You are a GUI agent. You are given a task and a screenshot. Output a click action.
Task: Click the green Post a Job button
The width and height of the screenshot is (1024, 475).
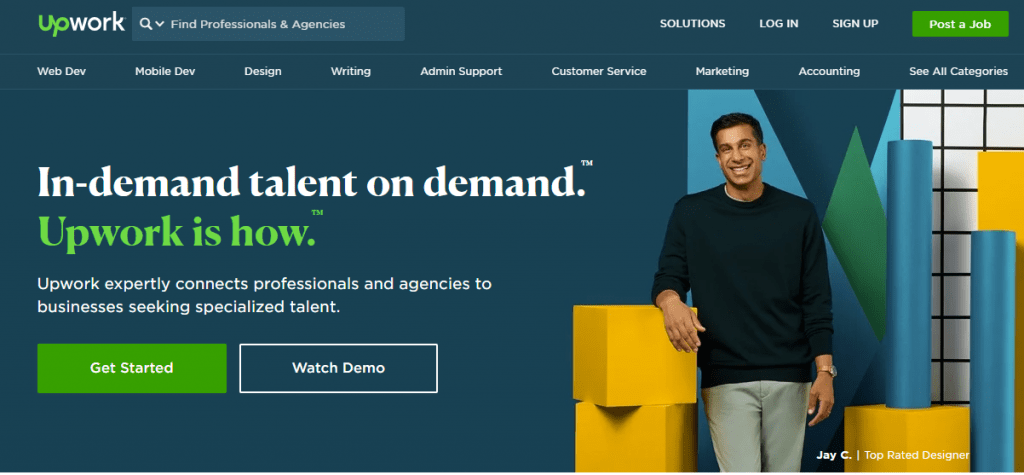(x=960, y=24)
